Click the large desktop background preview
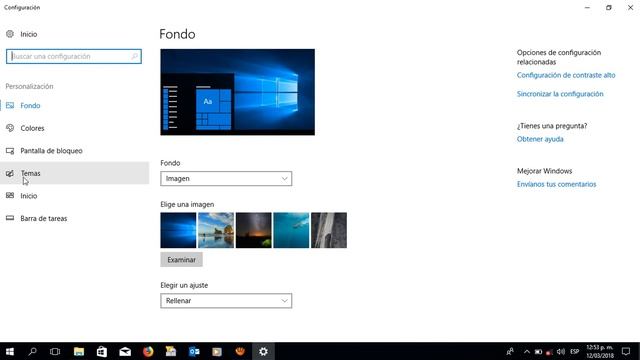This screenshot has width=640, height=360. coord(238,92)
